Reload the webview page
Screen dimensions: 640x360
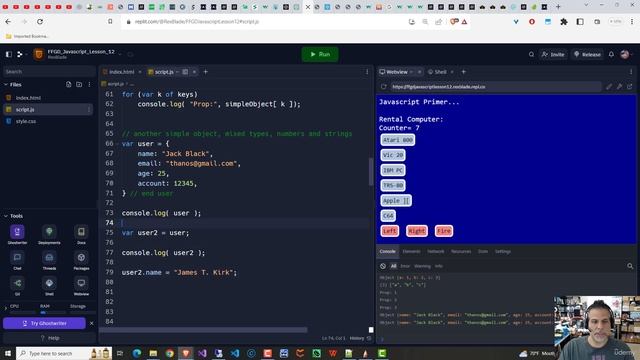[x=384, y=87]
